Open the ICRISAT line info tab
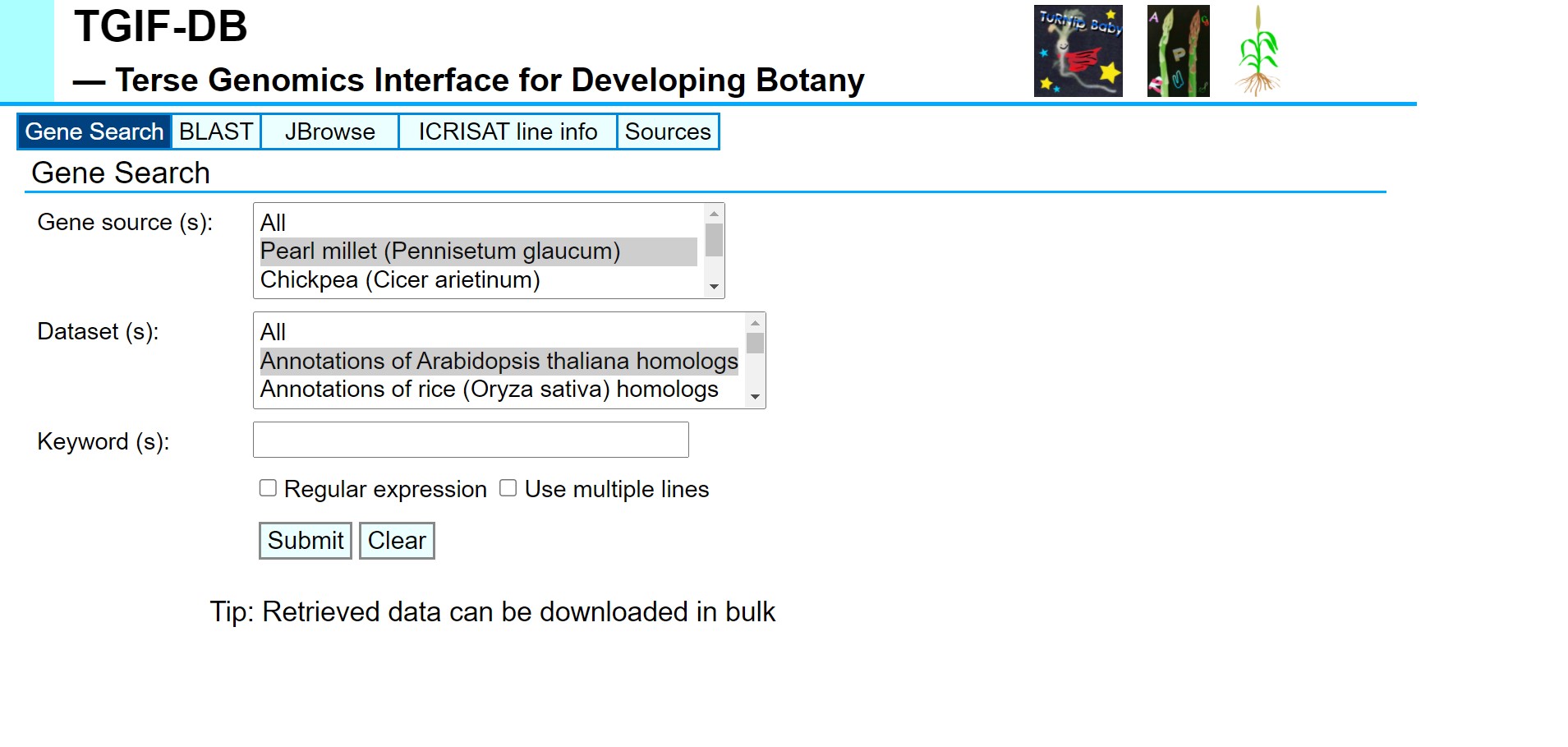This screenshot has width=1568, height=747. pos(508,131)
